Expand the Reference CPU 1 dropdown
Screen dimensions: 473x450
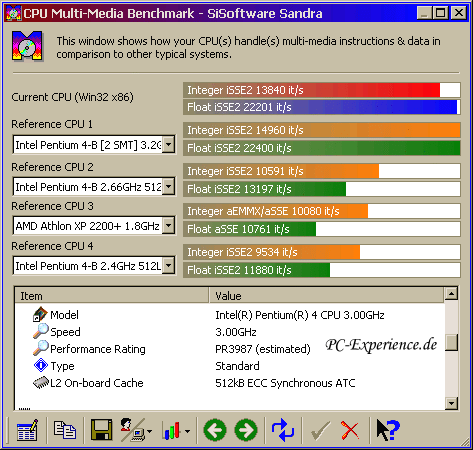point(169,145)
